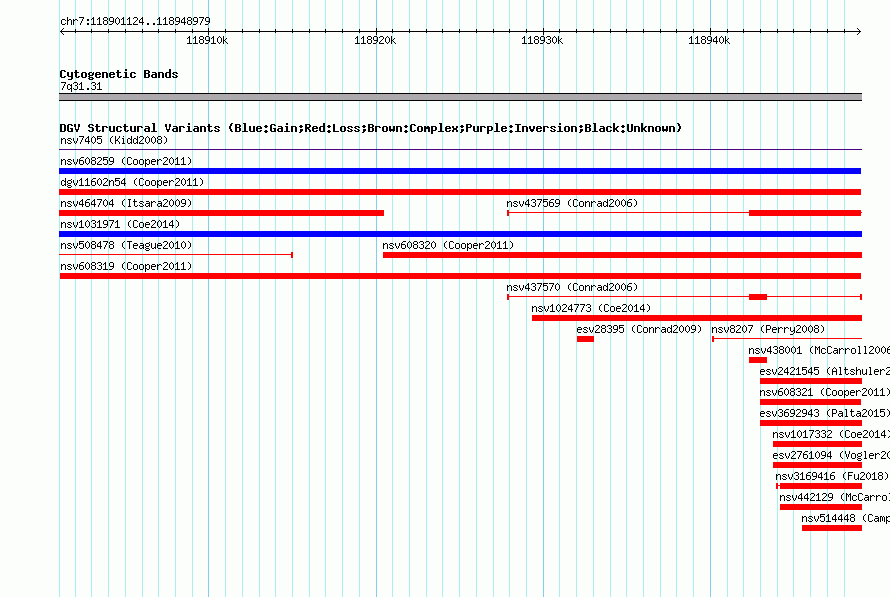Select the nsv1017332 (Coe2014) label
Image resolution: width=890 pixels, height=597 pixels.
[831, 434]
